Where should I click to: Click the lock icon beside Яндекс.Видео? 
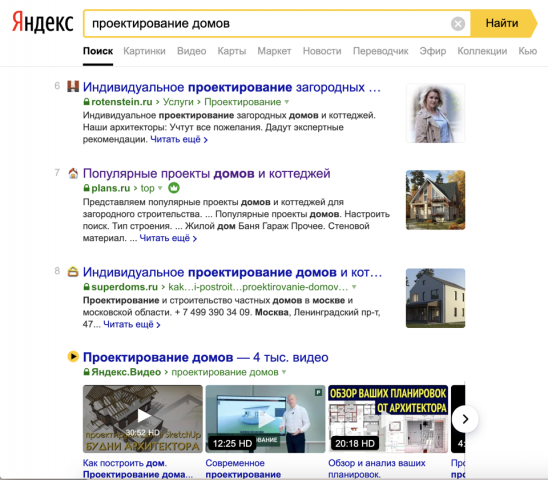86,372
